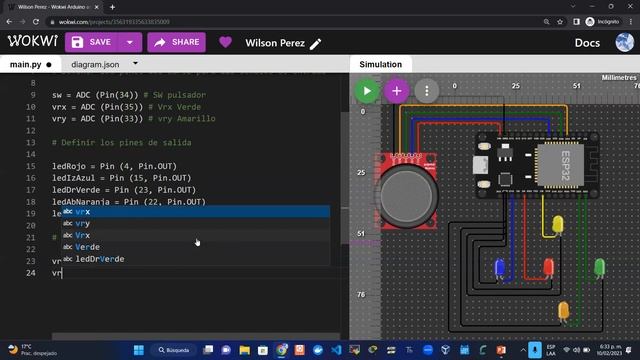This screenshot has height=360, width=640.
Task: Open the Chrome three-dot menu
Action: [x=631, y=22]
